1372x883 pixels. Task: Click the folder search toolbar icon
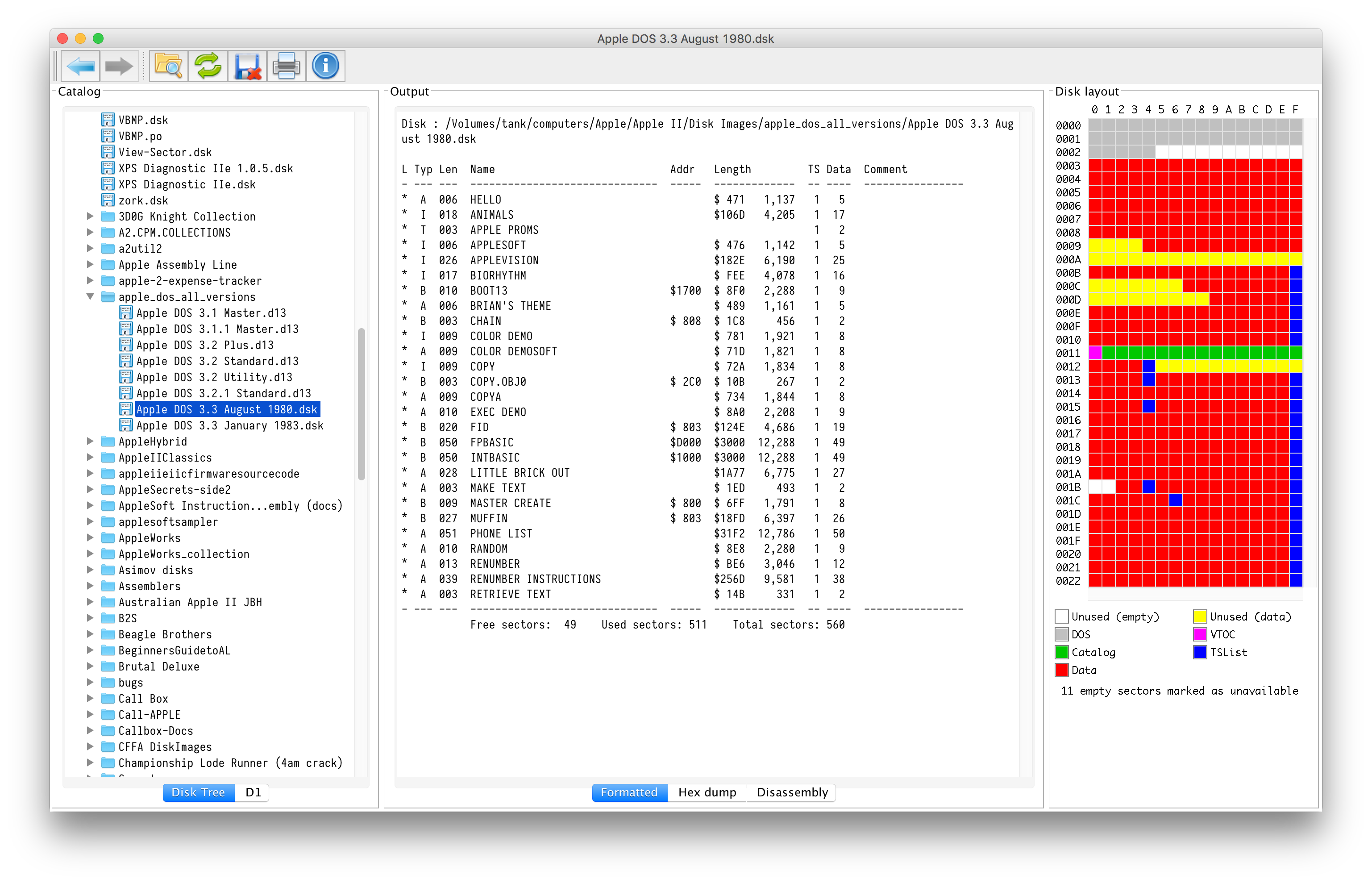click(x=169, y=67)
